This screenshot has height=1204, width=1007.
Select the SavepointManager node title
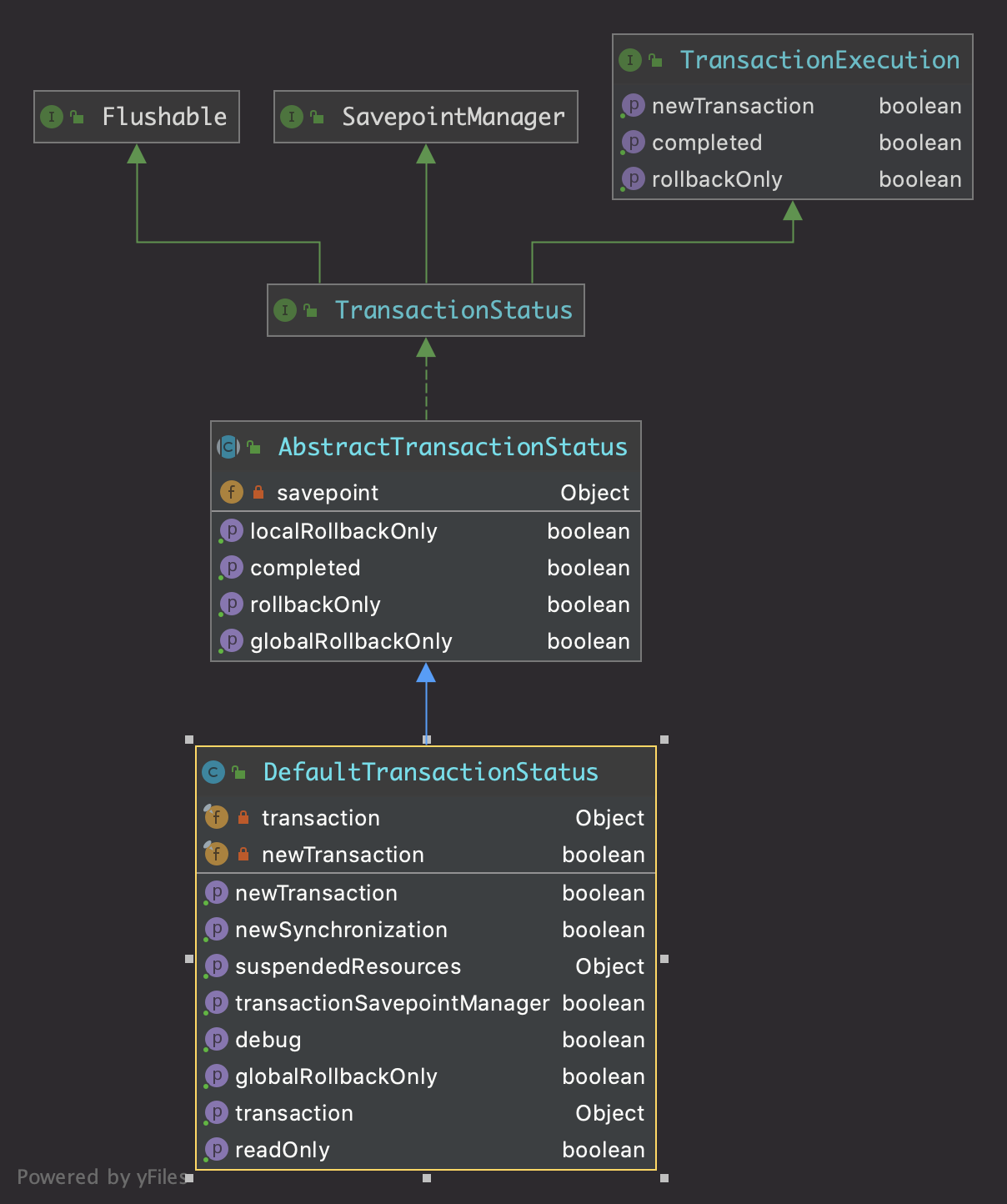453,117
